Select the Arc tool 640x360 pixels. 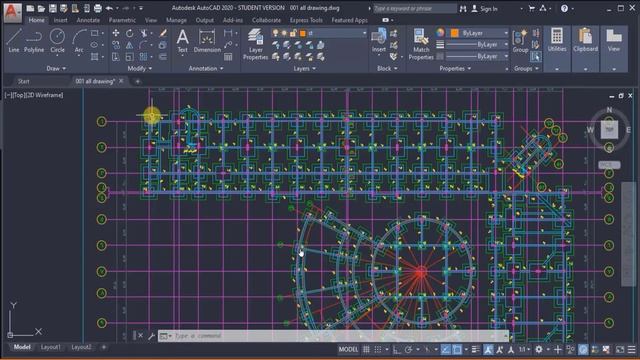click(79, 40)
